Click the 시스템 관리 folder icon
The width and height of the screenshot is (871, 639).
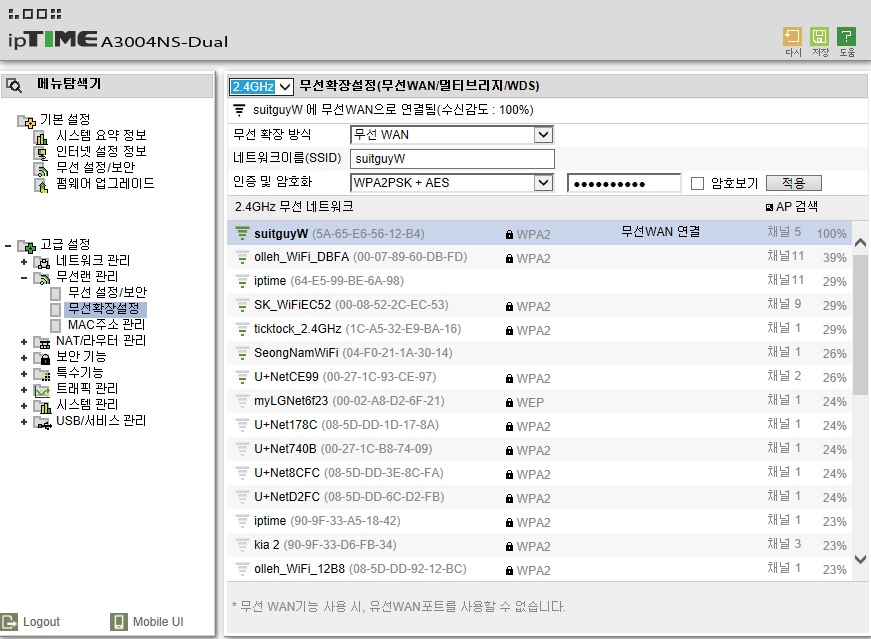pos(42,406)
